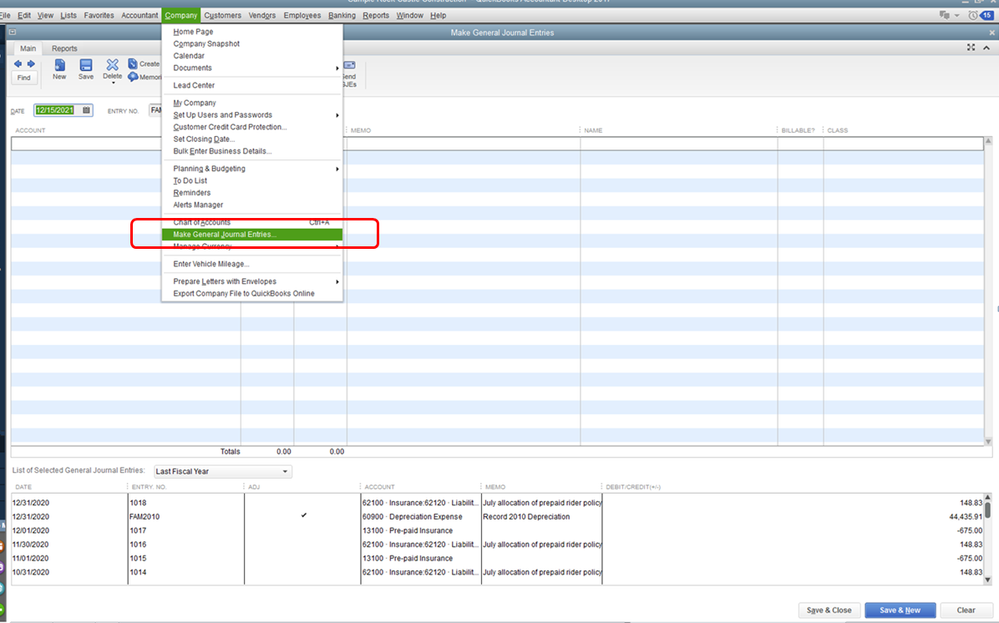The image size is (999, 623).
Task: Open the Lists menu
Action: 69,15
